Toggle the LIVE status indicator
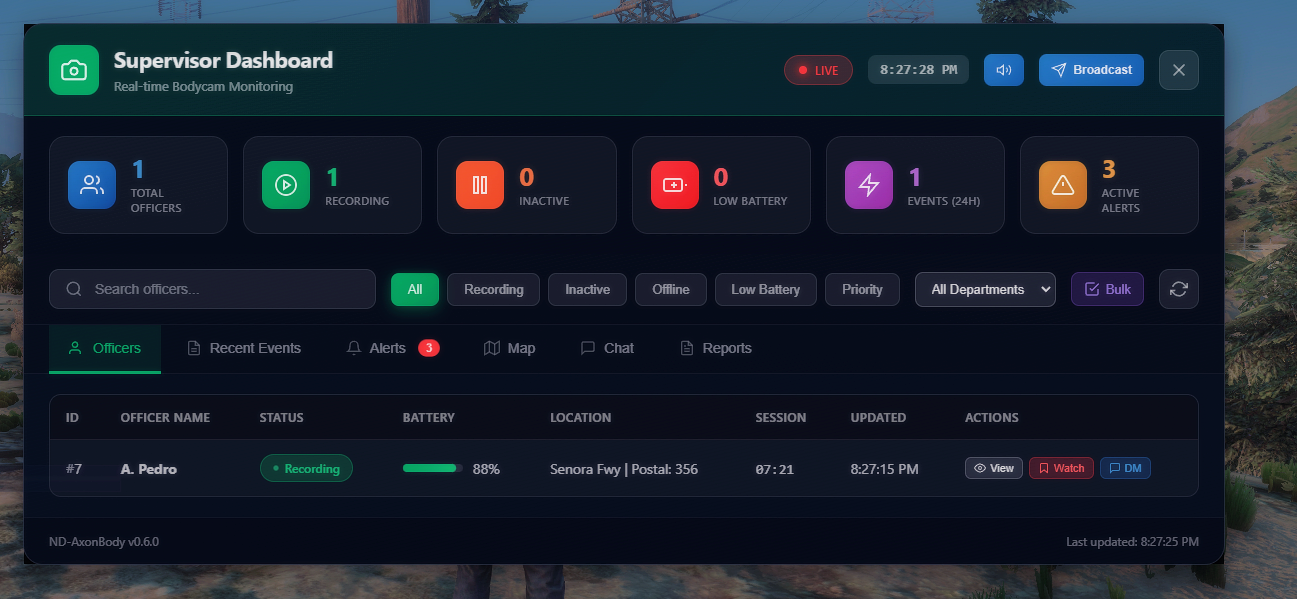This screenshot has width=1297, height=599. coord(818,70)
